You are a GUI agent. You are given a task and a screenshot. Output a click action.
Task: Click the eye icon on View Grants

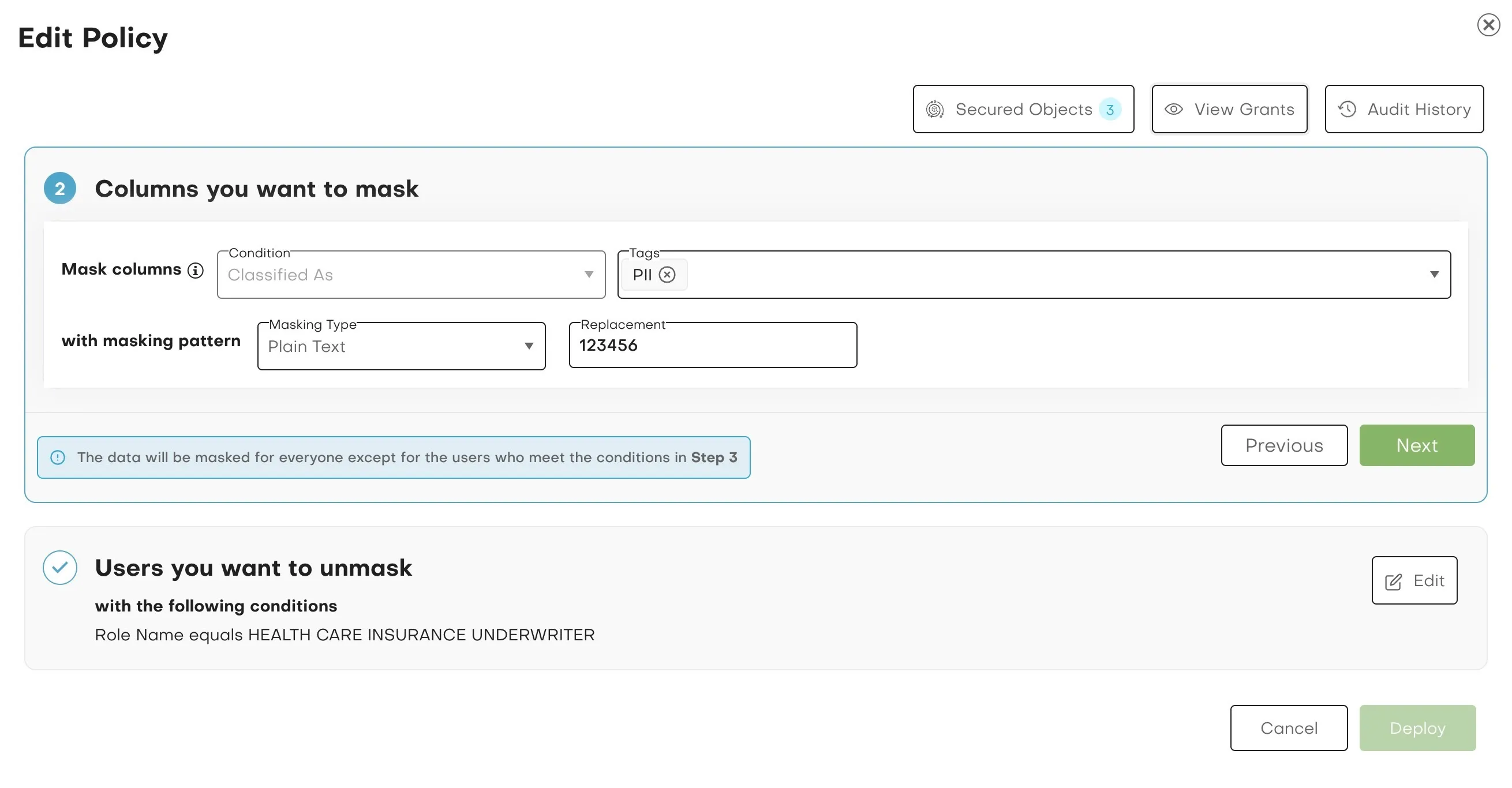click(x=1174, y=108)
